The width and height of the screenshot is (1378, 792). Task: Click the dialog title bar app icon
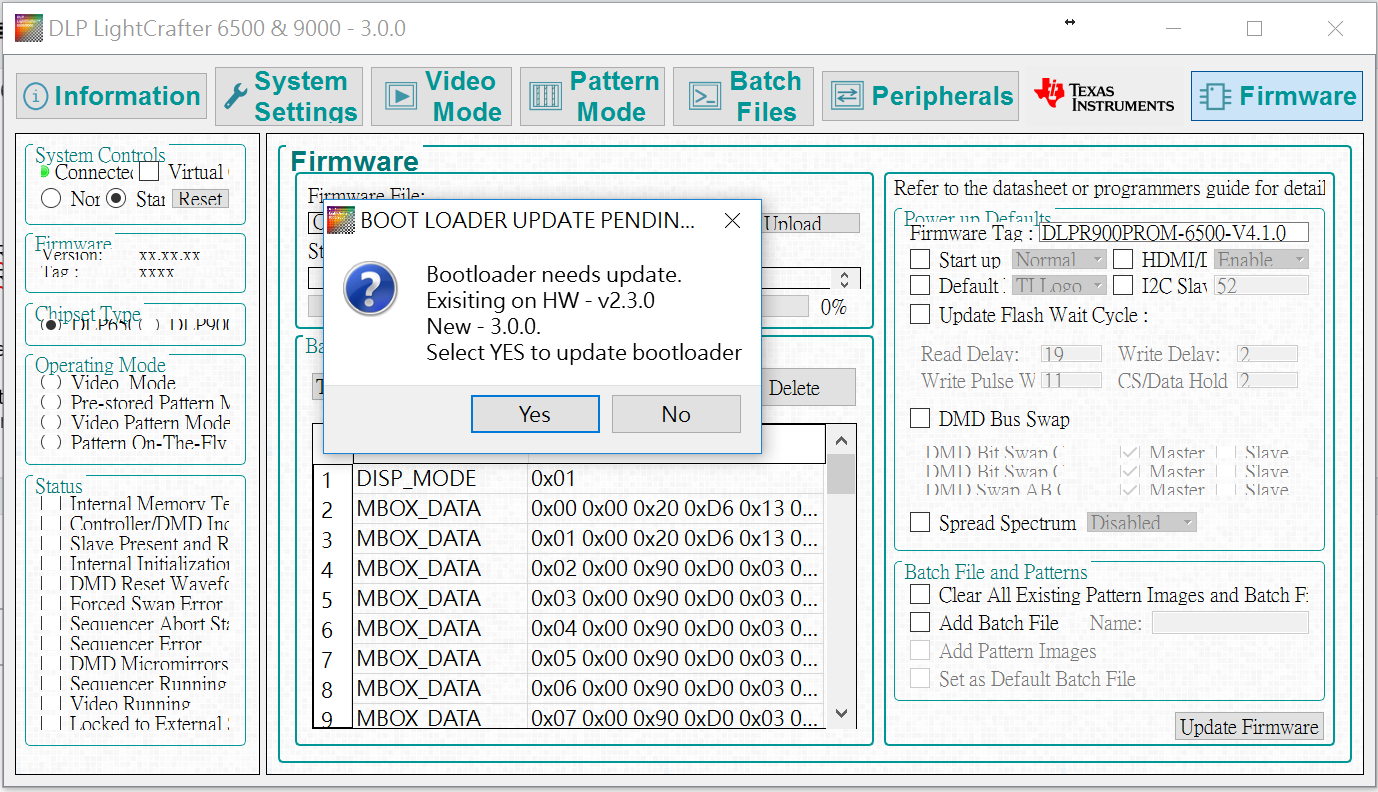click(x=341, y=220)
